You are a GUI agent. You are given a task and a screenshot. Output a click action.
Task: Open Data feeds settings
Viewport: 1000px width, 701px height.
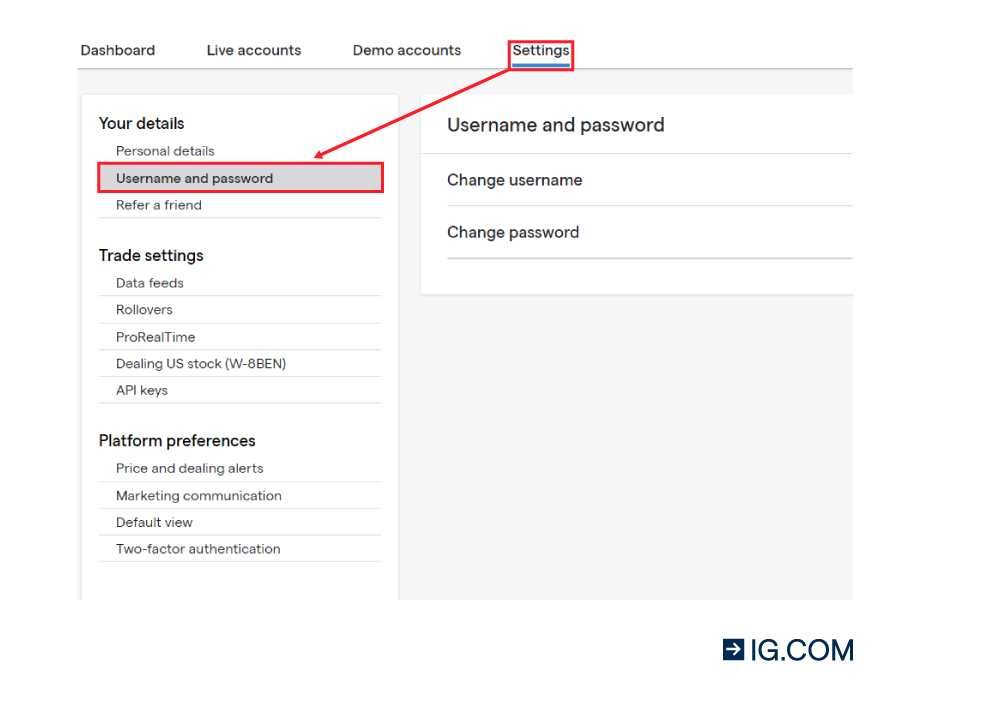click(x=149, y=283)
